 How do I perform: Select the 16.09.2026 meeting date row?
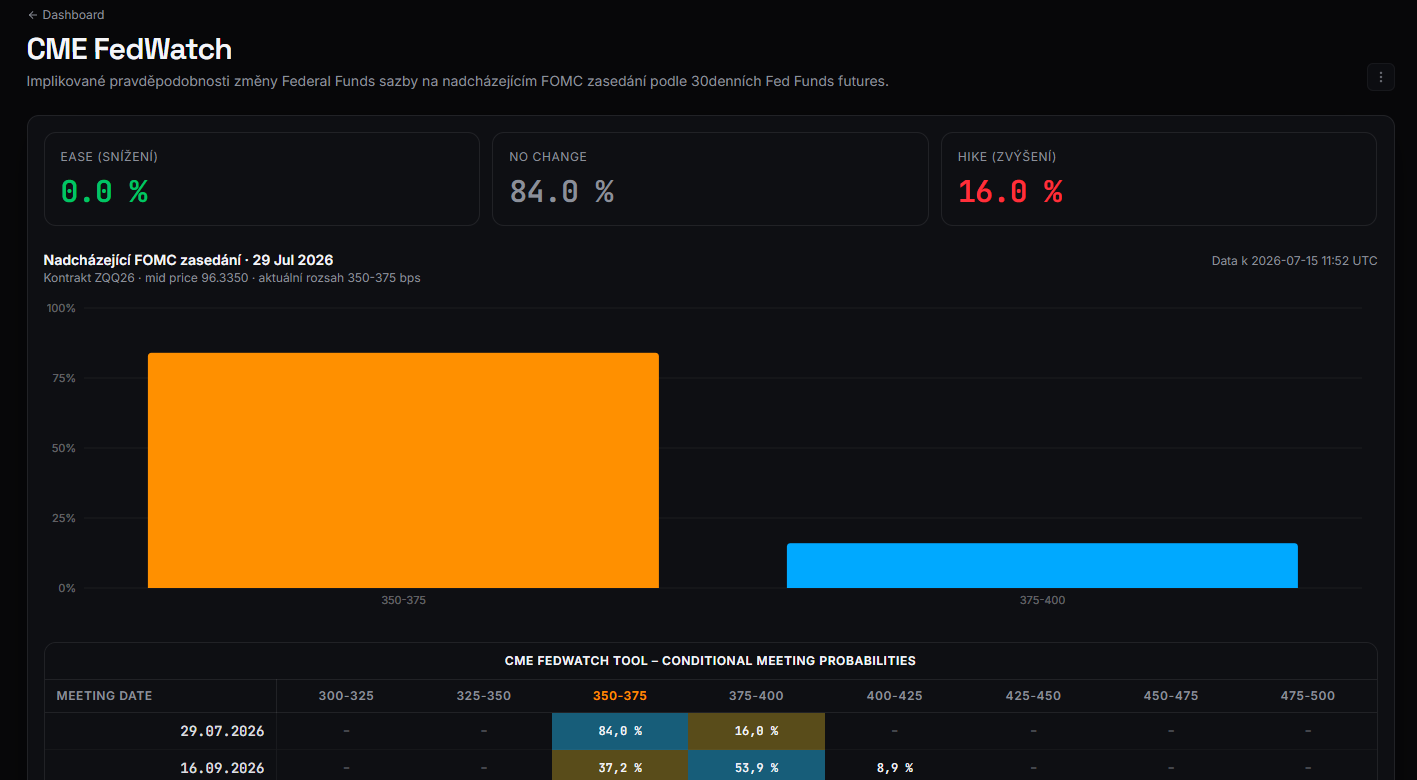pos(711,767)
